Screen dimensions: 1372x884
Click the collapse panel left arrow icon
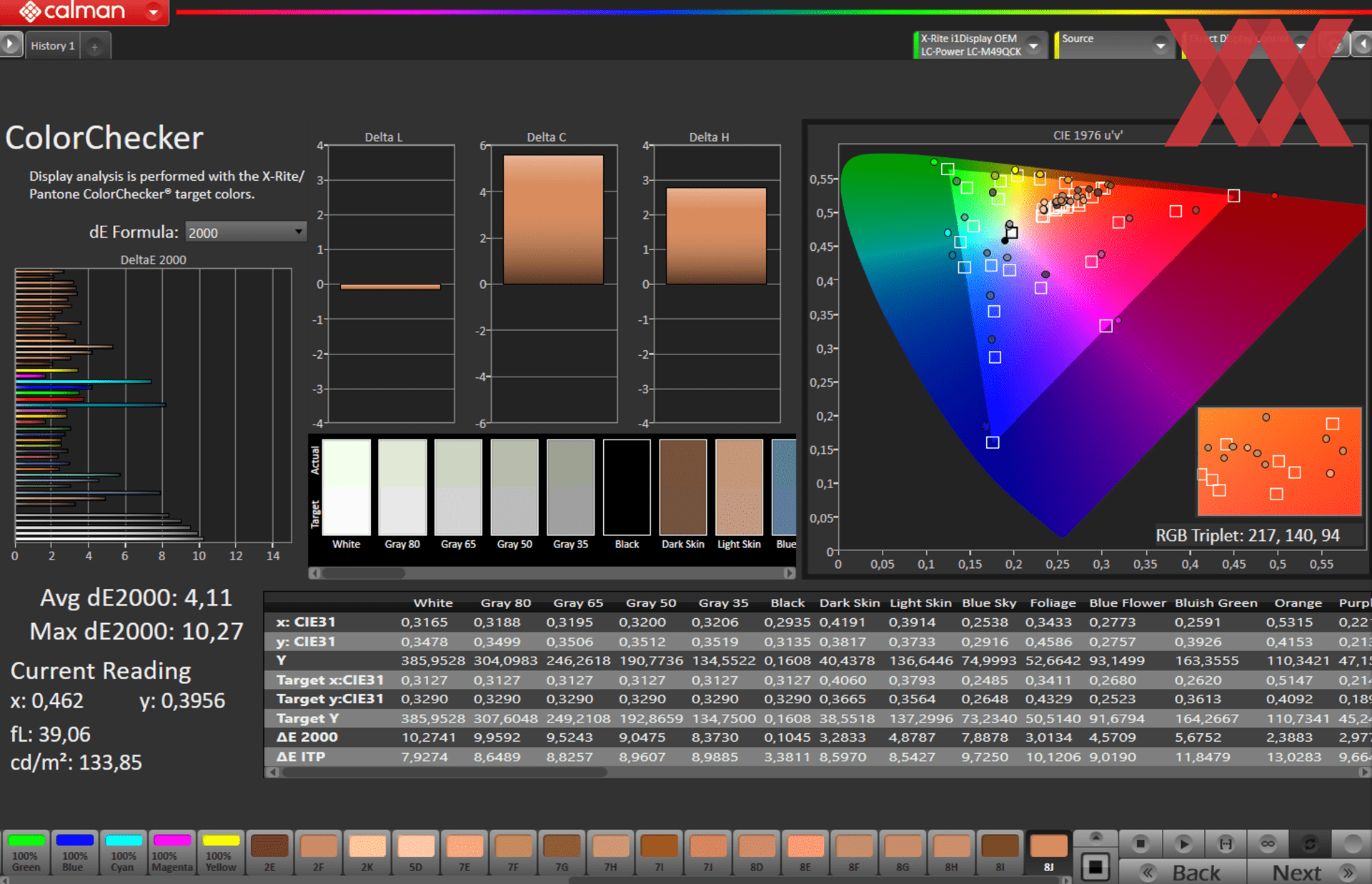(x=1362, y=45)
